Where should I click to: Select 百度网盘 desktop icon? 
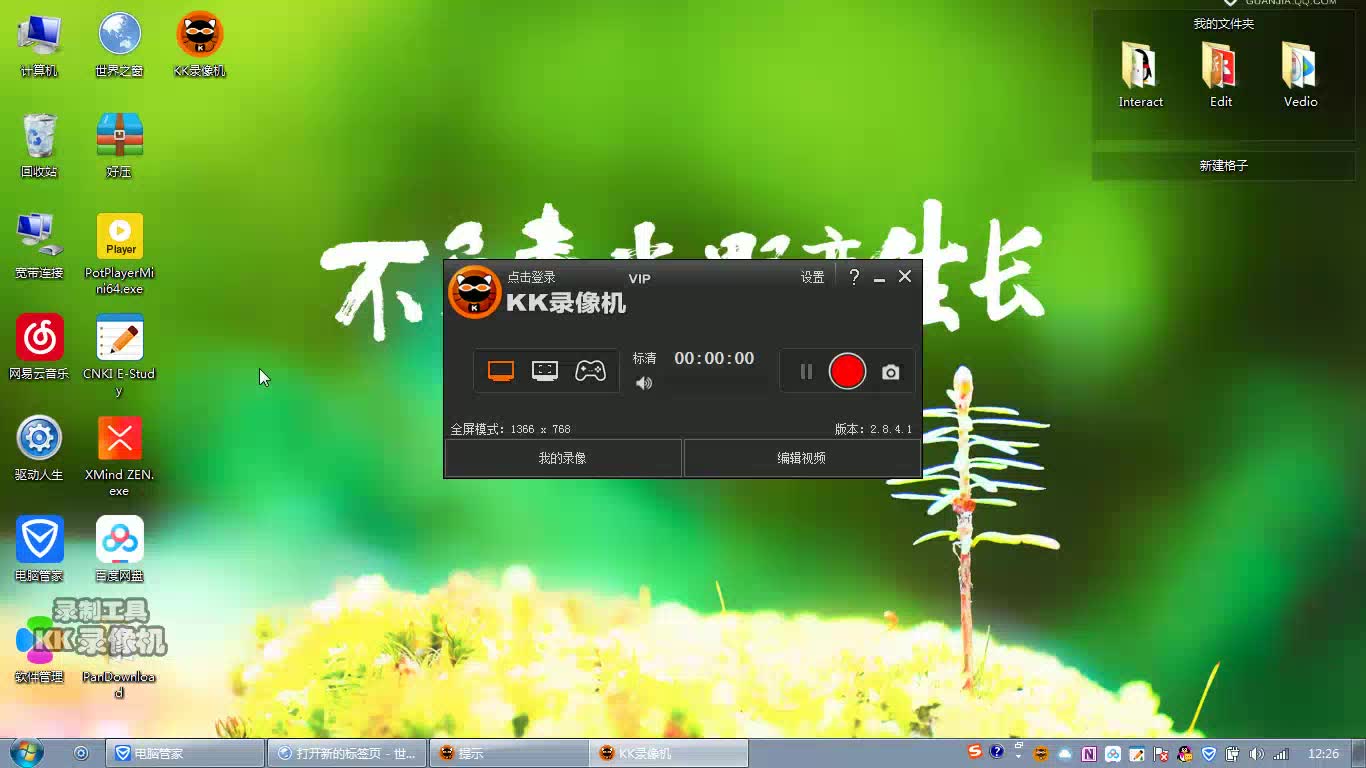120,550
